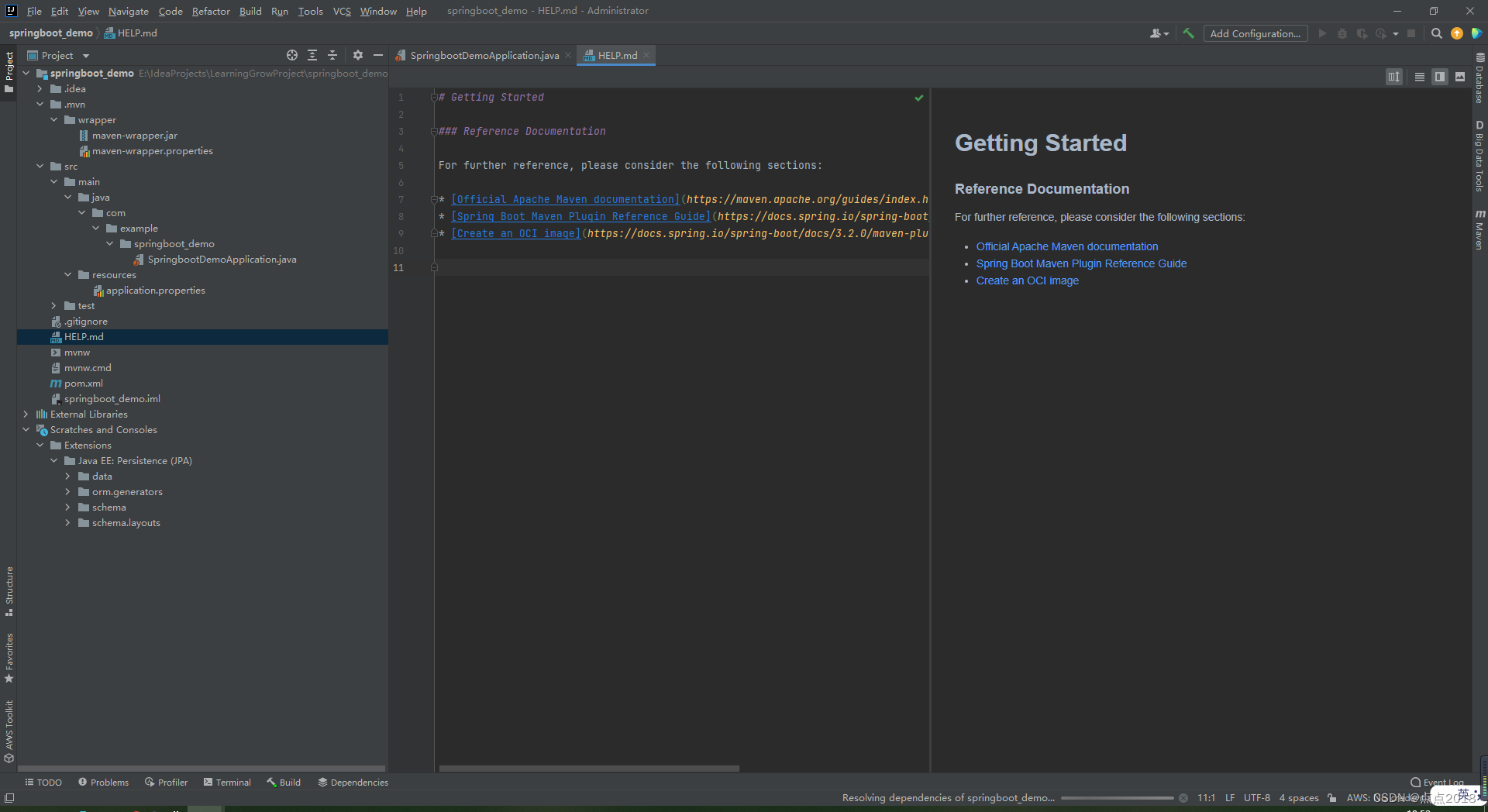Open the Maven tool window
Viewport: 1488px width, 812px height.
click(x=1479, y=229)
